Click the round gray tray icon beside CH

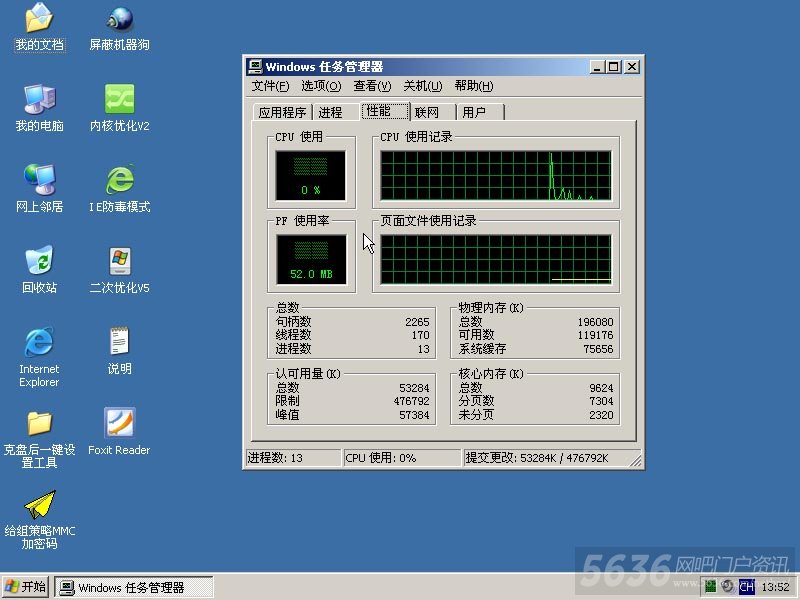728,586
